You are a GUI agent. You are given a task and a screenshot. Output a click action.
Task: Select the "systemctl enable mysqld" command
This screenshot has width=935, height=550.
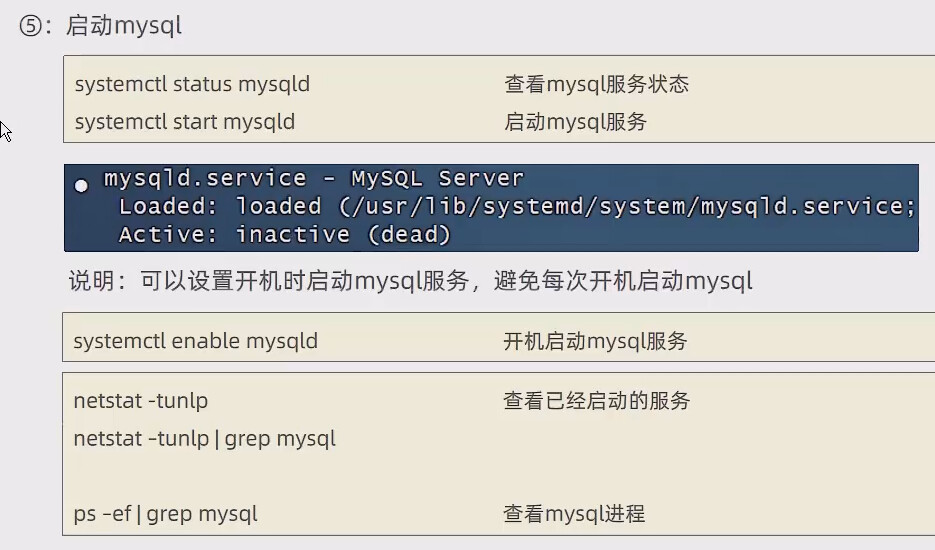click(x=195, y=341)
